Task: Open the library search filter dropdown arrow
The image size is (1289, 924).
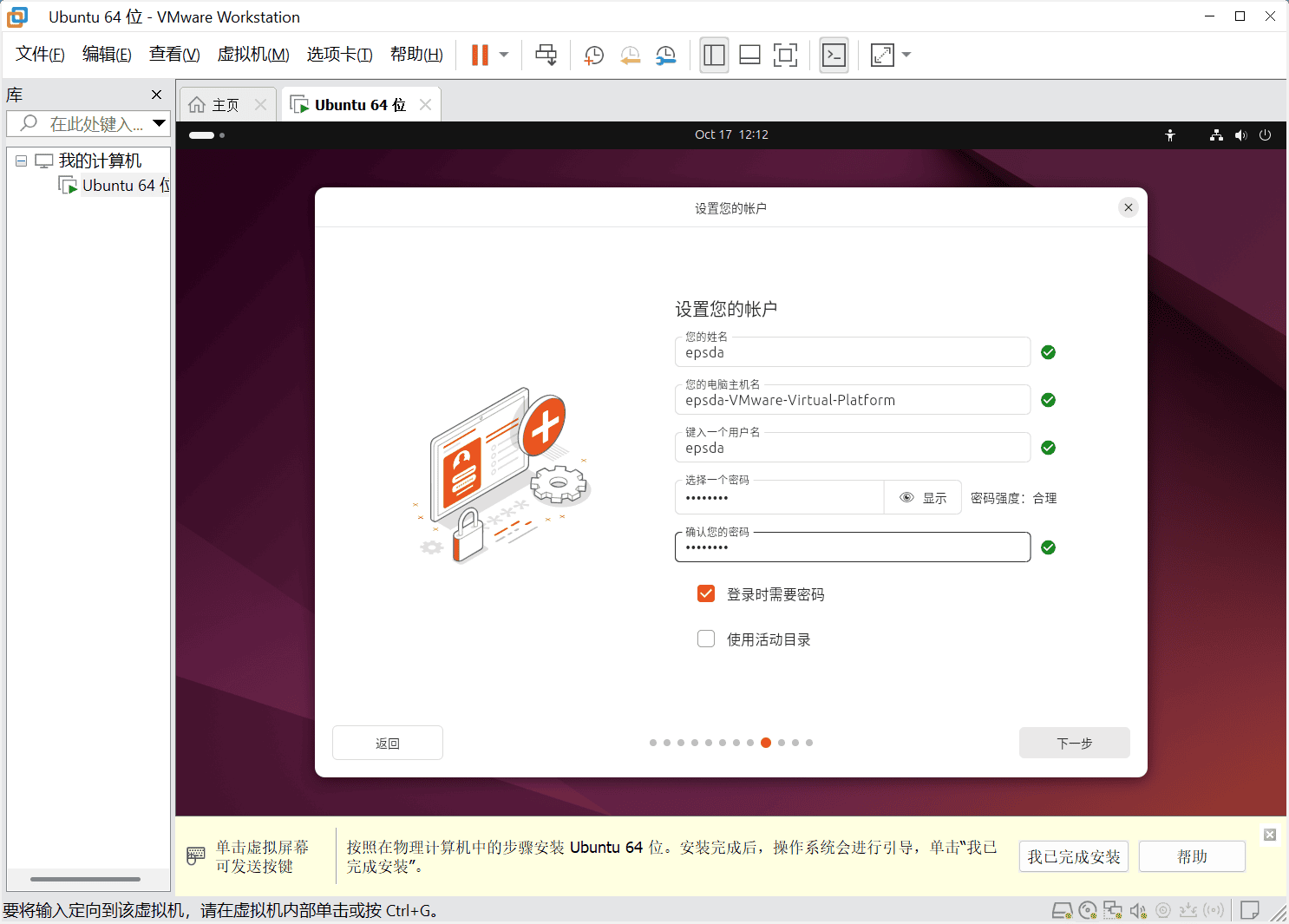Action: click(x=160, y=123)
